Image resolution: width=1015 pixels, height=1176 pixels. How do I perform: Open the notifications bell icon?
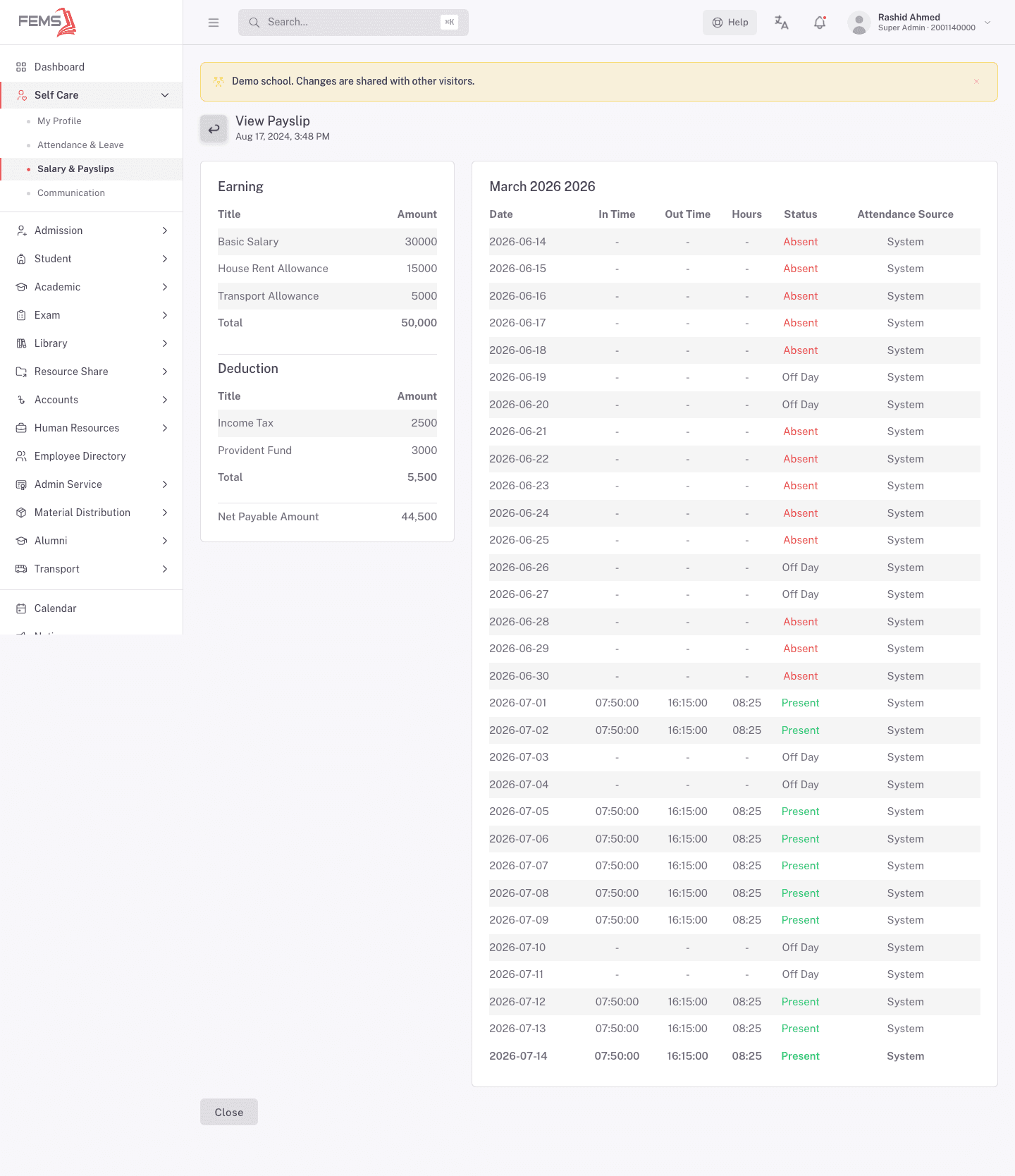[820, 23]
